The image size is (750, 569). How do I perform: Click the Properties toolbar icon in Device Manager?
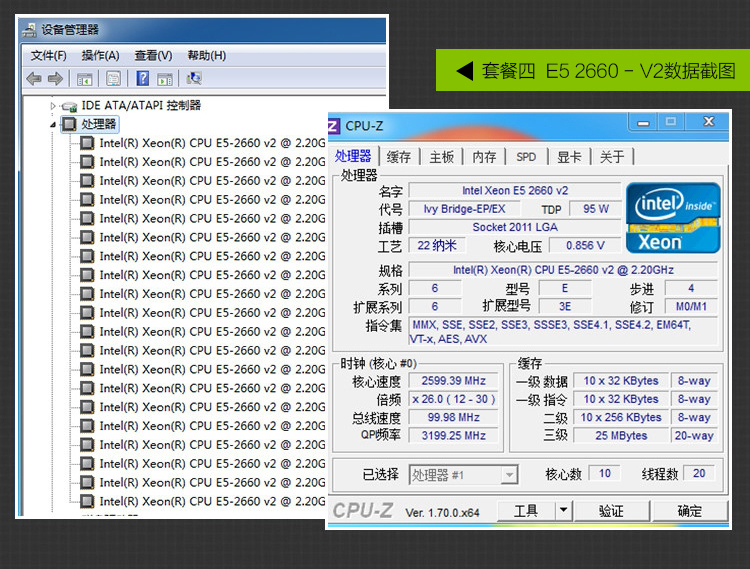point(113,78)
